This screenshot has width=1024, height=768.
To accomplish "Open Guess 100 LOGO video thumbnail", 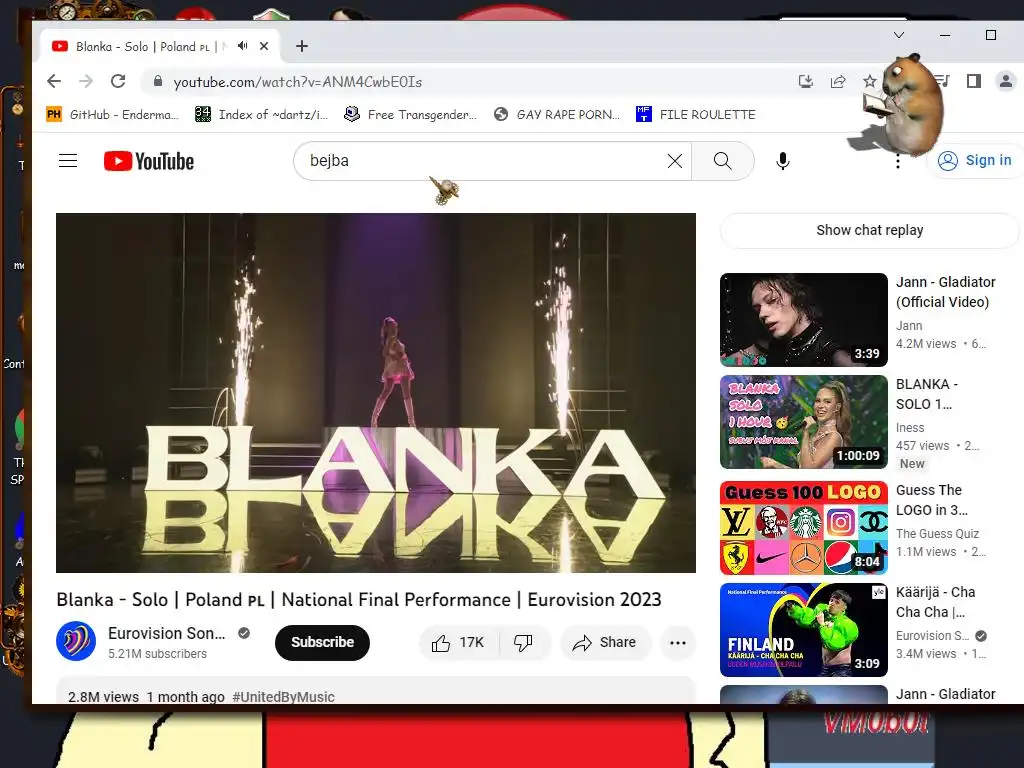I will [x=803, y=528].
